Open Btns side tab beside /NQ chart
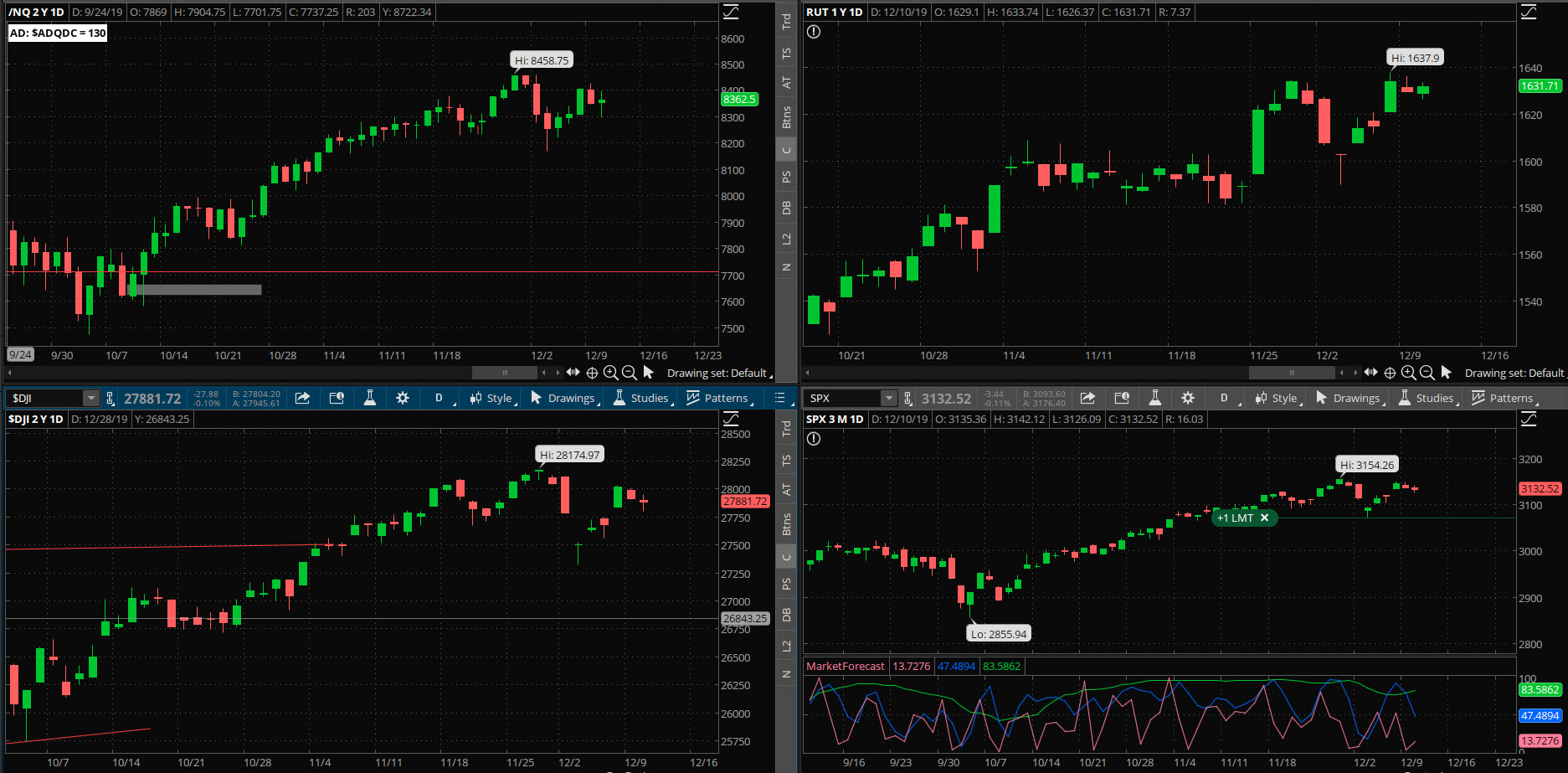The width and height of the screenshot is (1568, 773). 786,116
